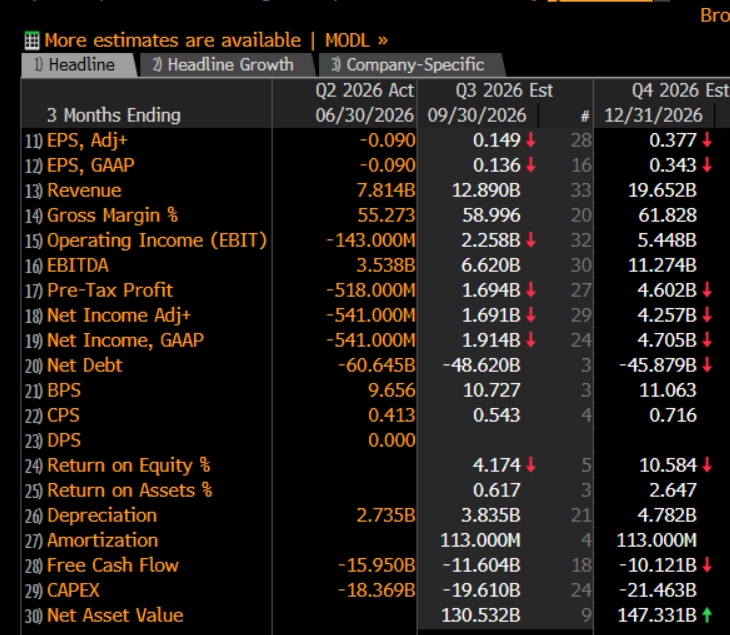The width and height of the screenshot is (730, 635).
Task: Select the Amortization row
Action: click(102, 540)
